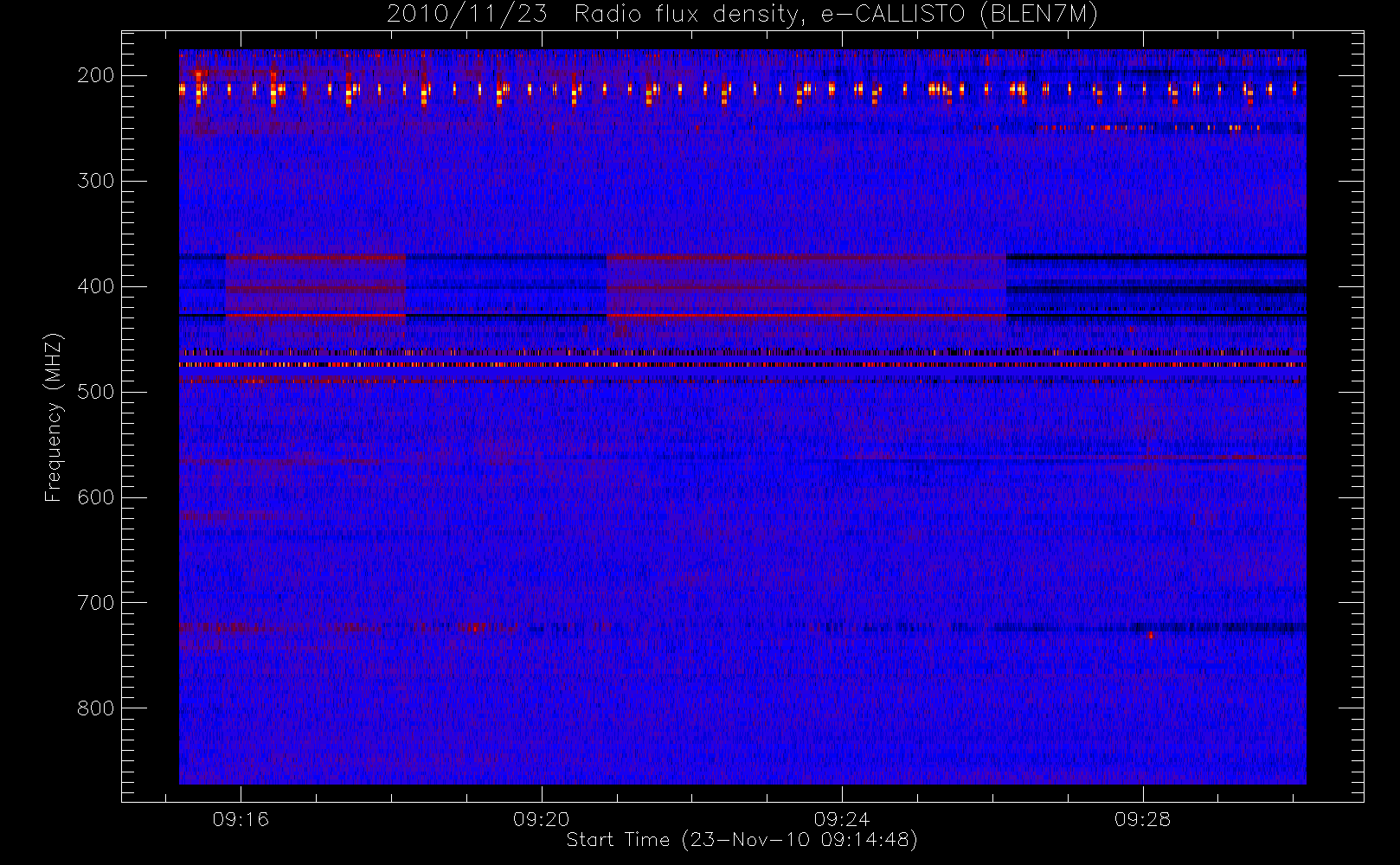Click the 09:24 time tick label
This screenshot has height=865, width=1400.
tap(842, 819)
